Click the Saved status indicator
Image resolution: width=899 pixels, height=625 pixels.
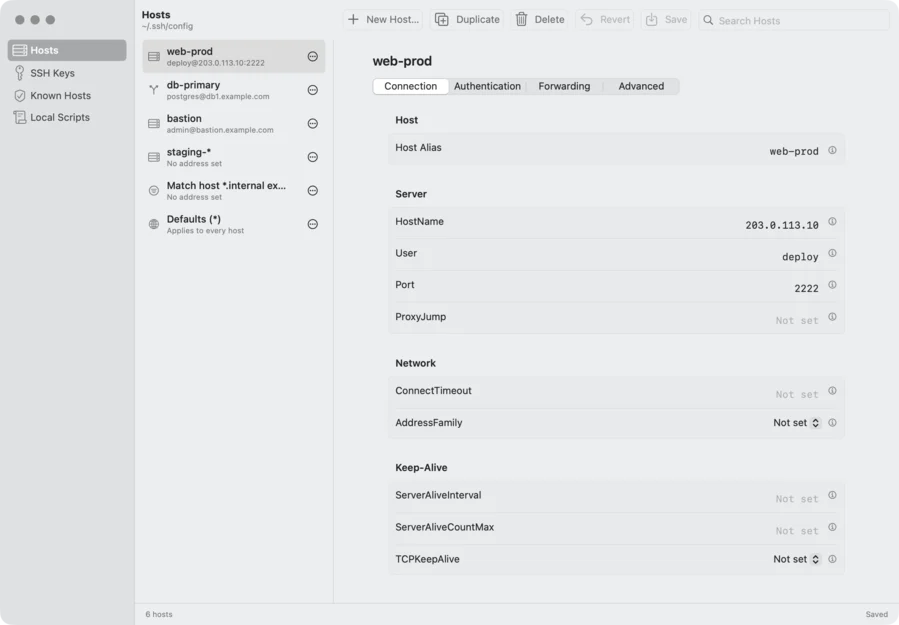click(877, 614)
